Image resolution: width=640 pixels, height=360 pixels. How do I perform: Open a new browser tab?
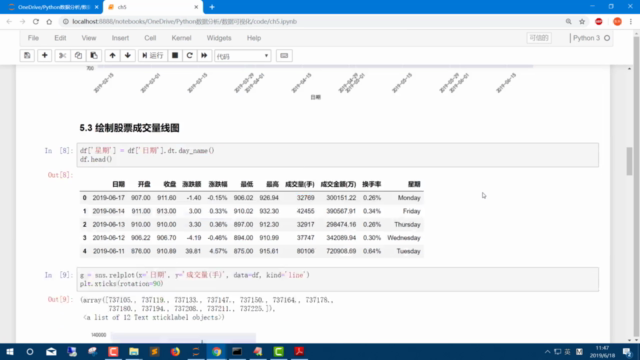(212, 7)
